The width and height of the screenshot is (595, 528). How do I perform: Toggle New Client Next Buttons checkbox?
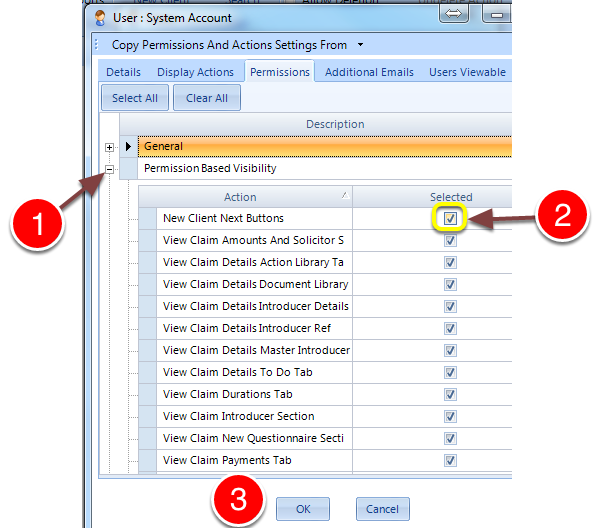[x=450, y=218]
